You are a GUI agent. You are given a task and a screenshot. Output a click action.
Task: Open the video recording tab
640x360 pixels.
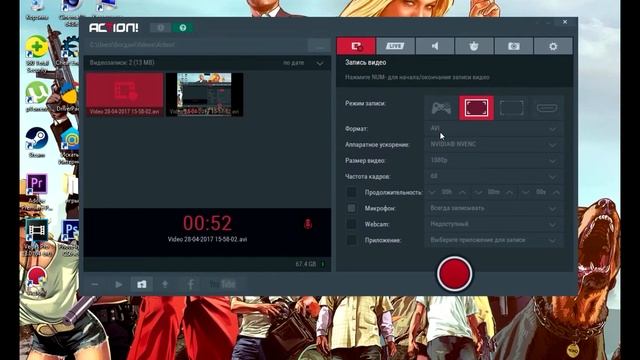[x=356, y=46]
